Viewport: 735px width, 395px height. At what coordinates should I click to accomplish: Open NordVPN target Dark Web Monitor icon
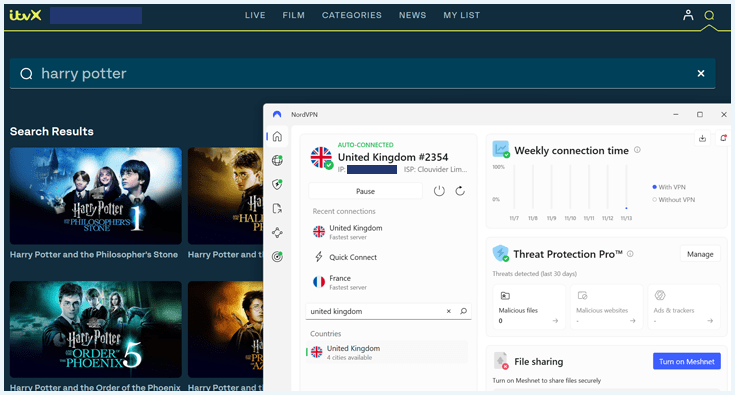[277, 256]
